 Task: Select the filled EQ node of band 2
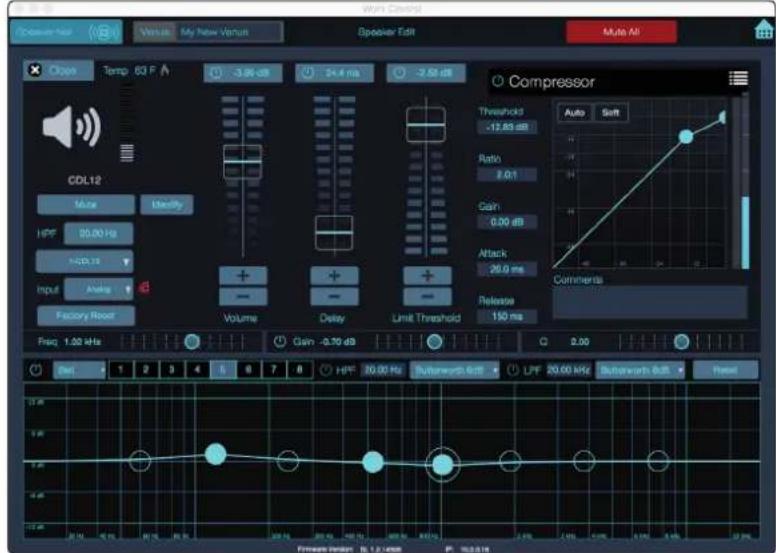click(216, 454)
